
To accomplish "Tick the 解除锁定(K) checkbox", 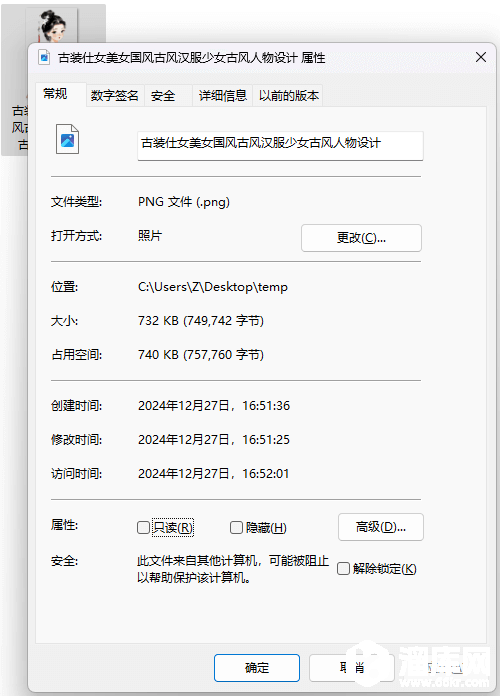I will pos(343,569).
